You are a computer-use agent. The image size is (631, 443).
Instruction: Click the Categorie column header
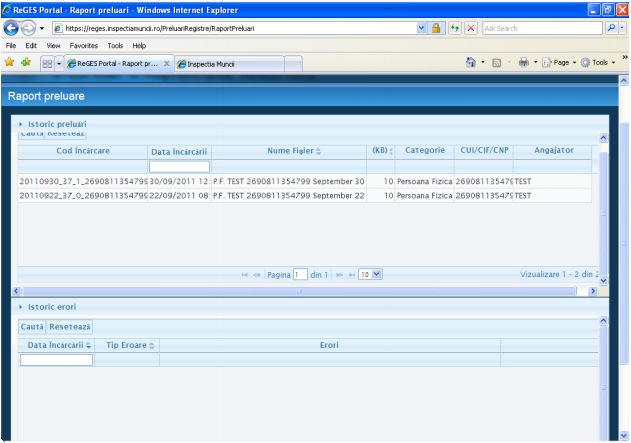425,150
